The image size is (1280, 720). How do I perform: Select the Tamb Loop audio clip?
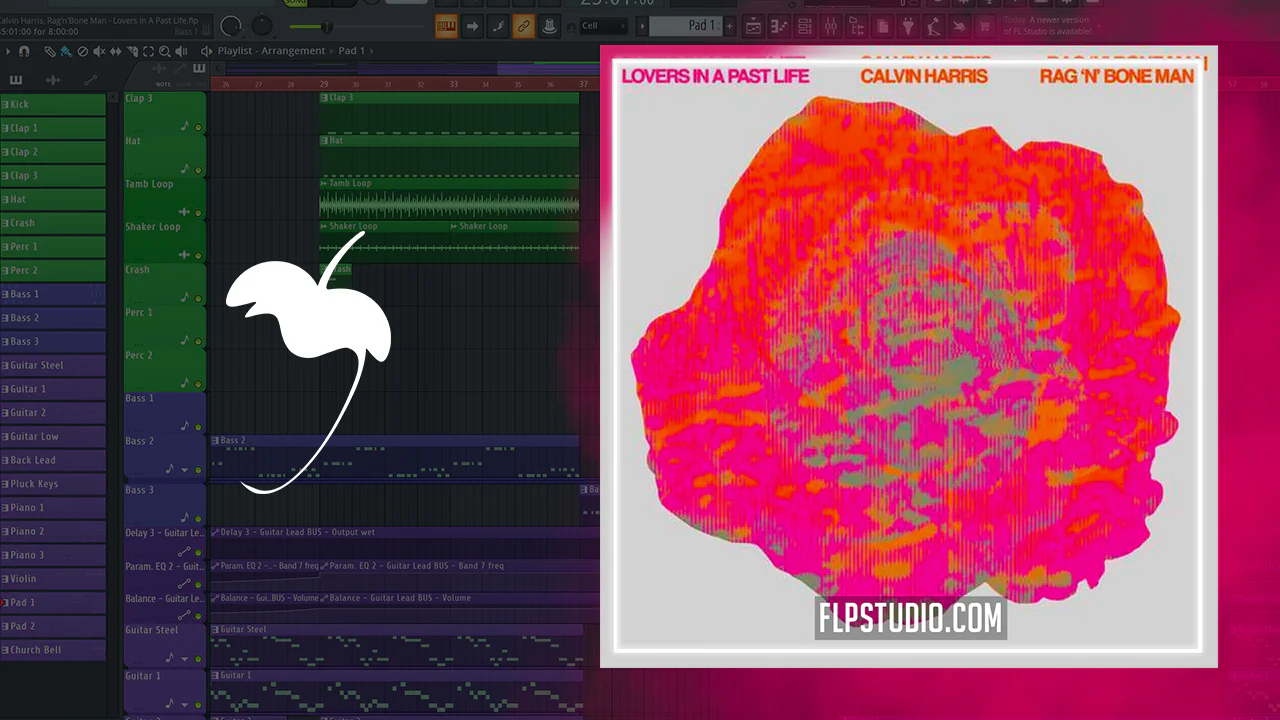point(449,198)
